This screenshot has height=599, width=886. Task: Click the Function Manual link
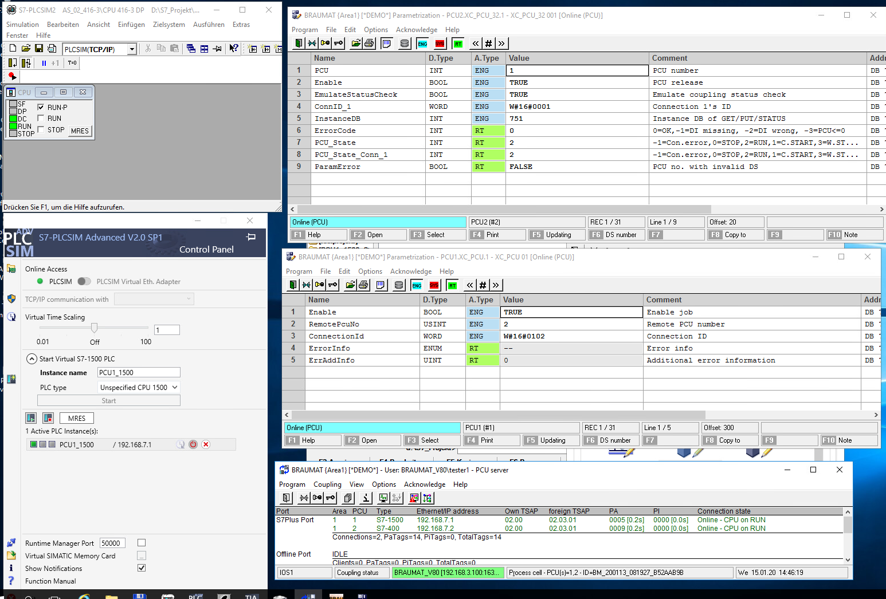point(50,581)
